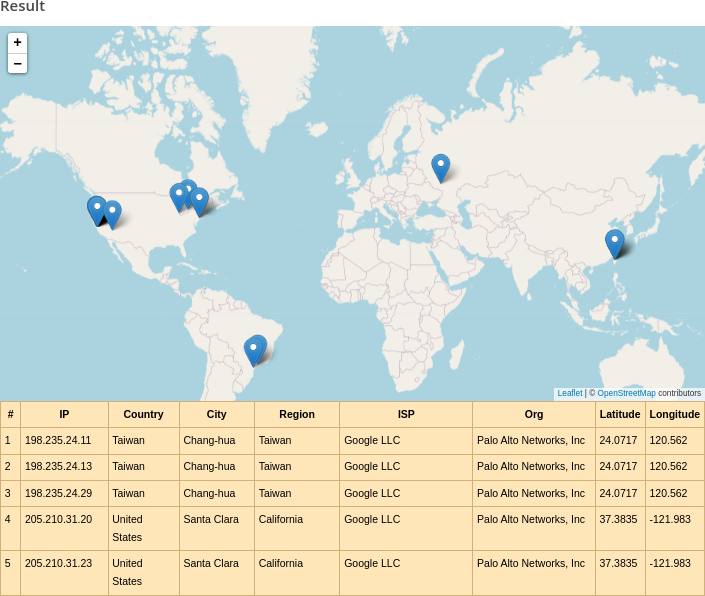Click latitude 24.0717 in row 2
This screenshot has height=596, width=705.
pos(618,467)
